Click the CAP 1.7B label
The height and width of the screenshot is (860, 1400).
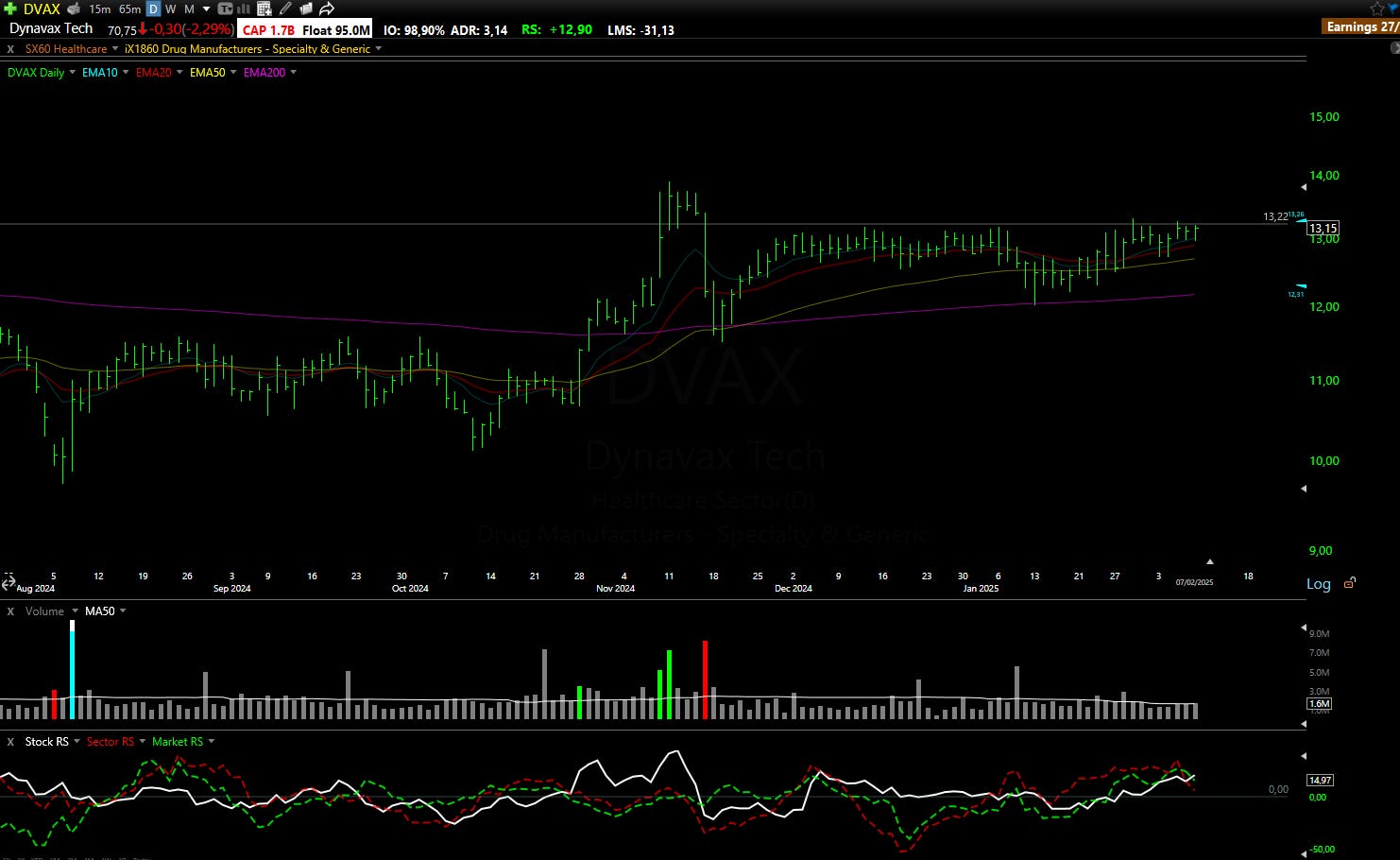click(x=268, y=30)
